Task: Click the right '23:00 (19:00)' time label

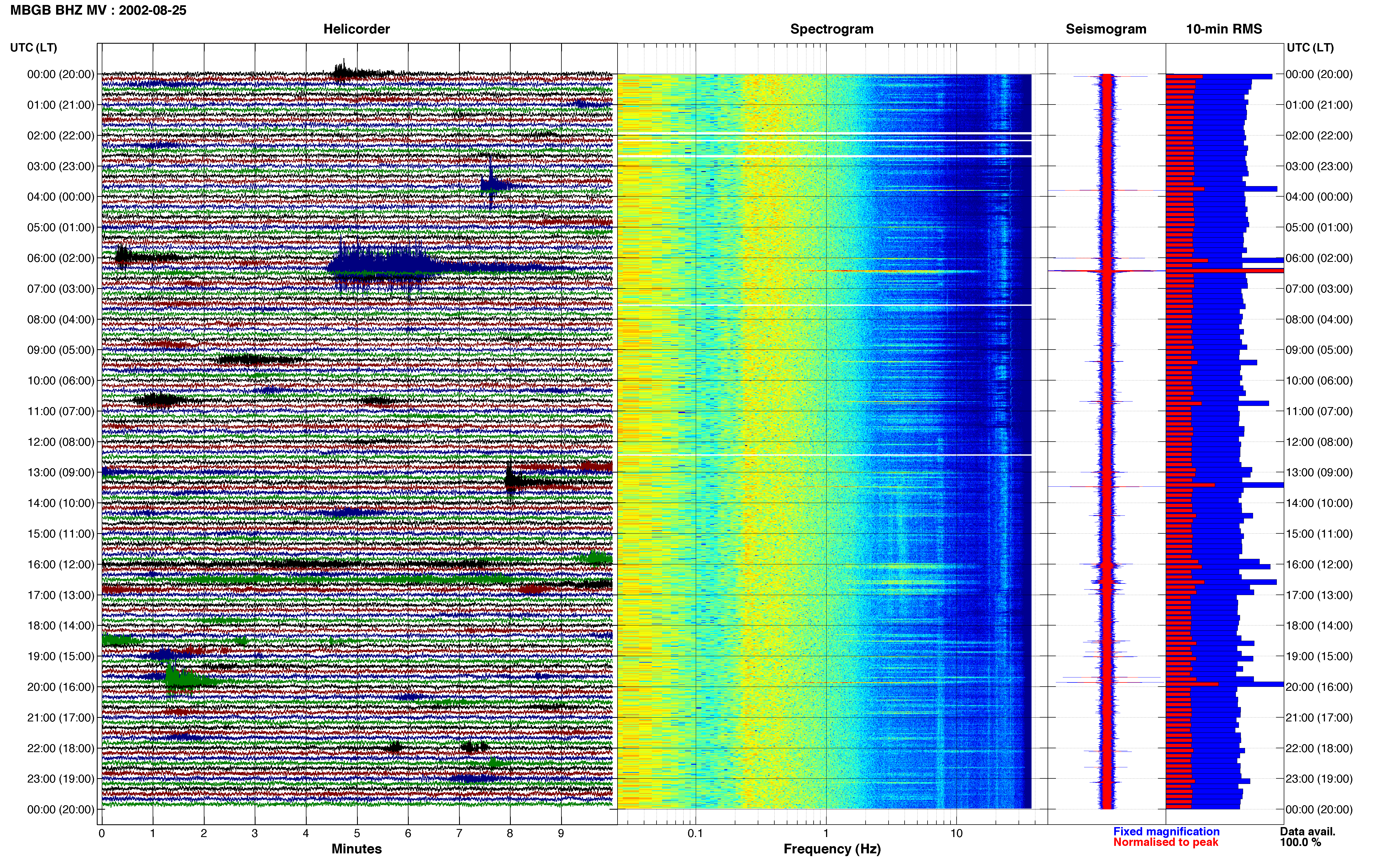Action: click(1319, 779)
